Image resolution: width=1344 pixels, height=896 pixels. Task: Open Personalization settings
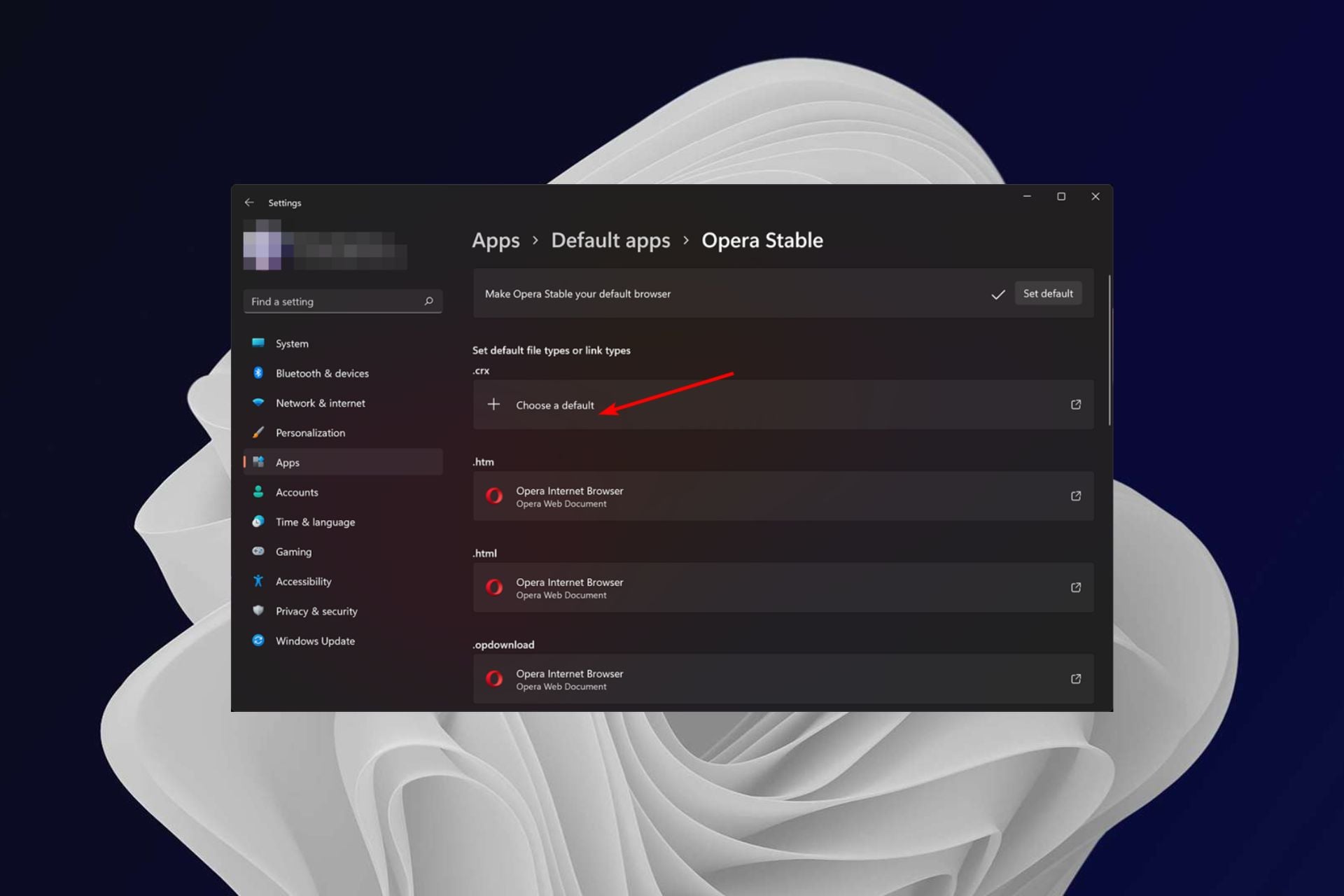tap(310, 433)
